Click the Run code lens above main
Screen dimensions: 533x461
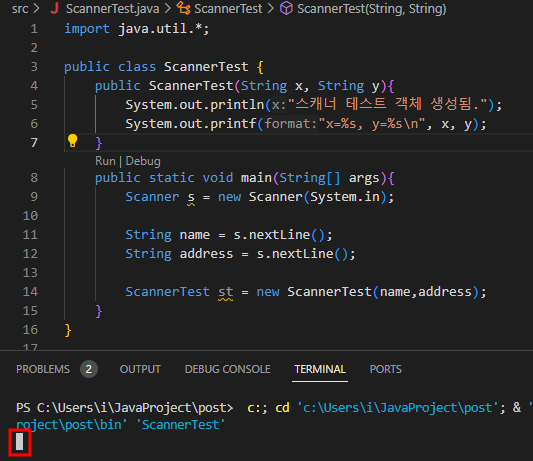tap(105, 161)
